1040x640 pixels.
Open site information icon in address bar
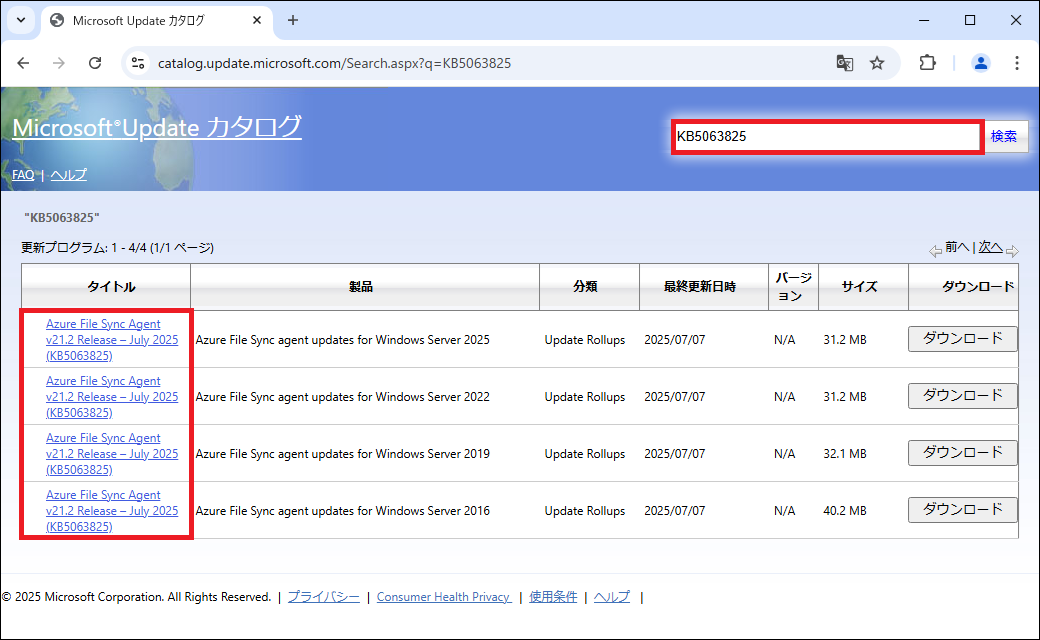pyautogui.click(x=138, y=63)
